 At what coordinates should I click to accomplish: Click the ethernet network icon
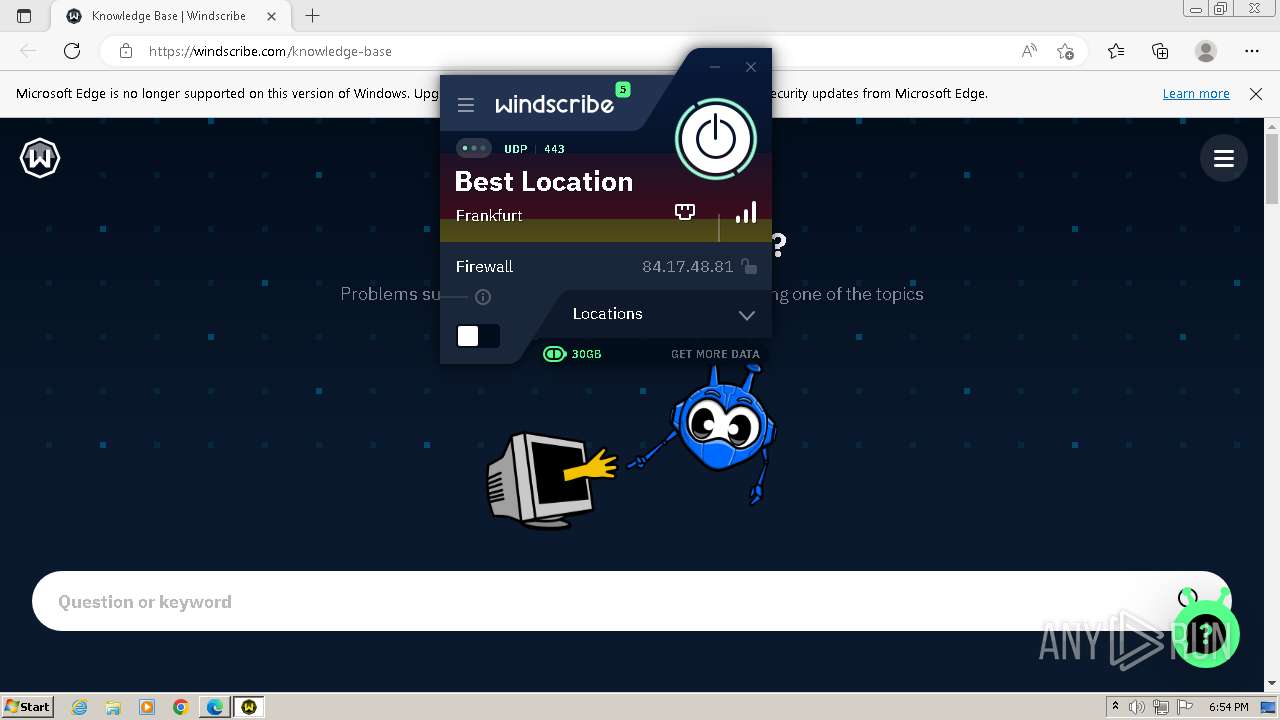click(685, 211)
